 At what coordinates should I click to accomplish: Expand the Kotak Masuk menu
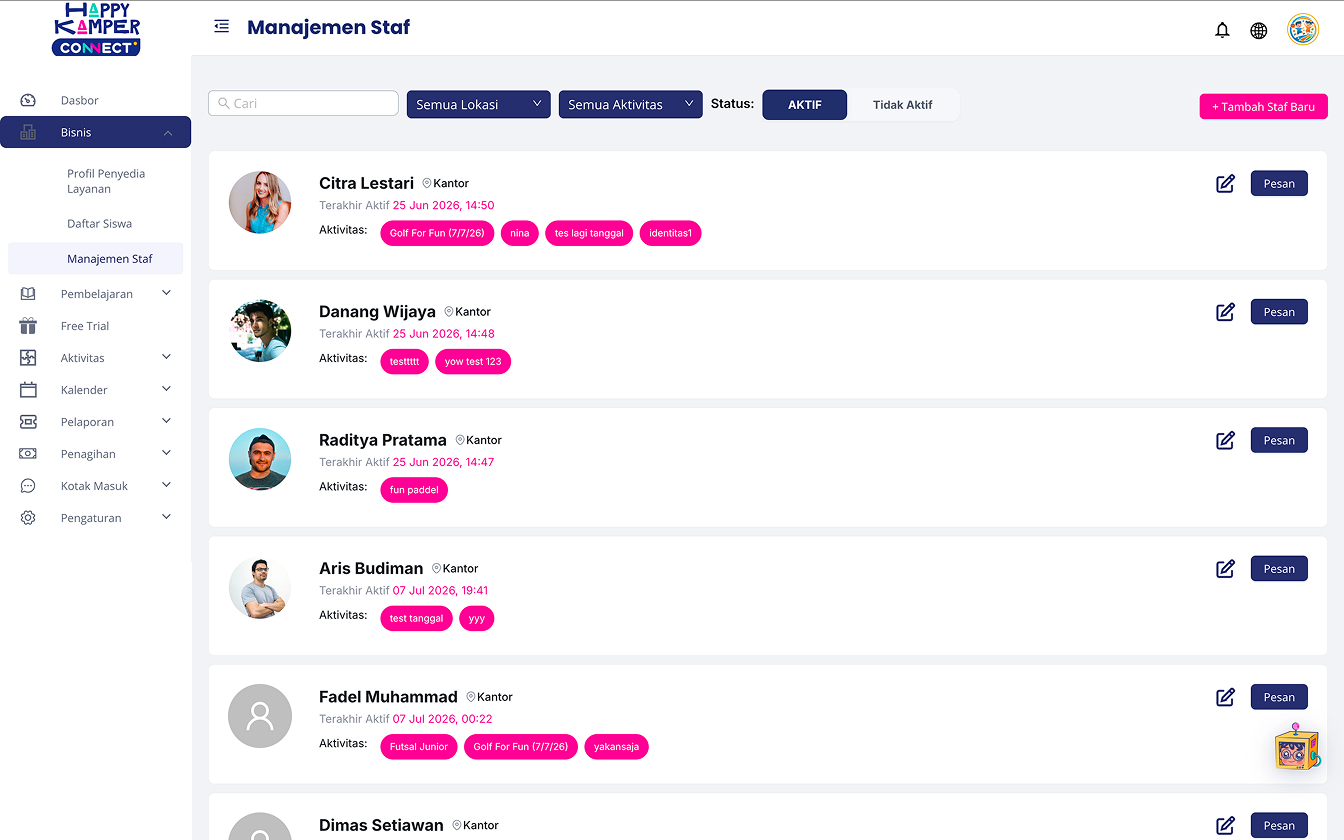click(166, 485)
